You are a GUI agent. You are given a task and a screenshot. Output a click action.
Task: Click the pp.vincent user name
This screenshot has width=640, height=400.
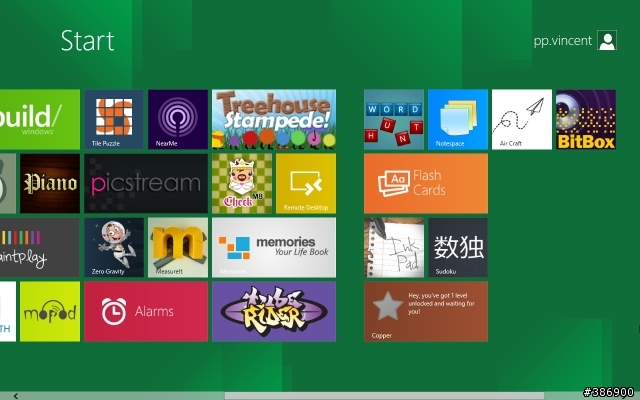pos(563,41)
